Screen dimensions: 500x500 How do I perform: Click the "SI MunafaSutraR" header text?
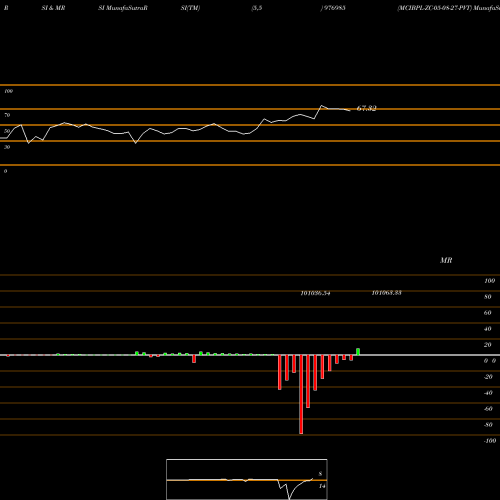pos(123,8)
